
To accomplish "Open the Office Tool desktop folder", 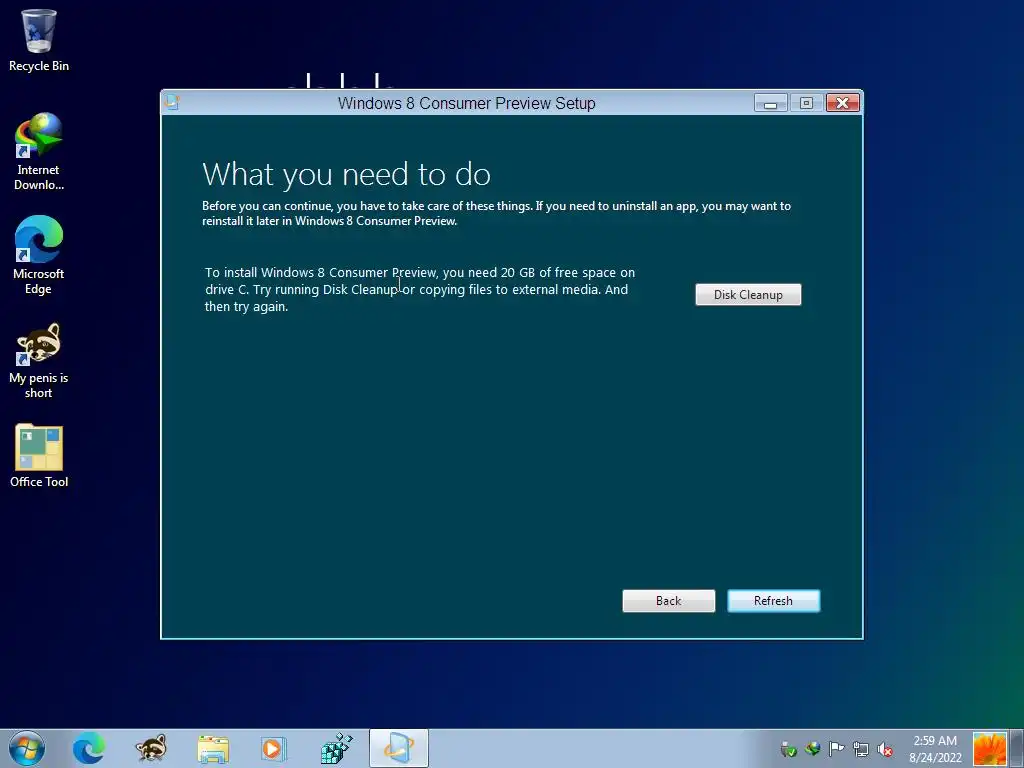I will coord(39,456).
